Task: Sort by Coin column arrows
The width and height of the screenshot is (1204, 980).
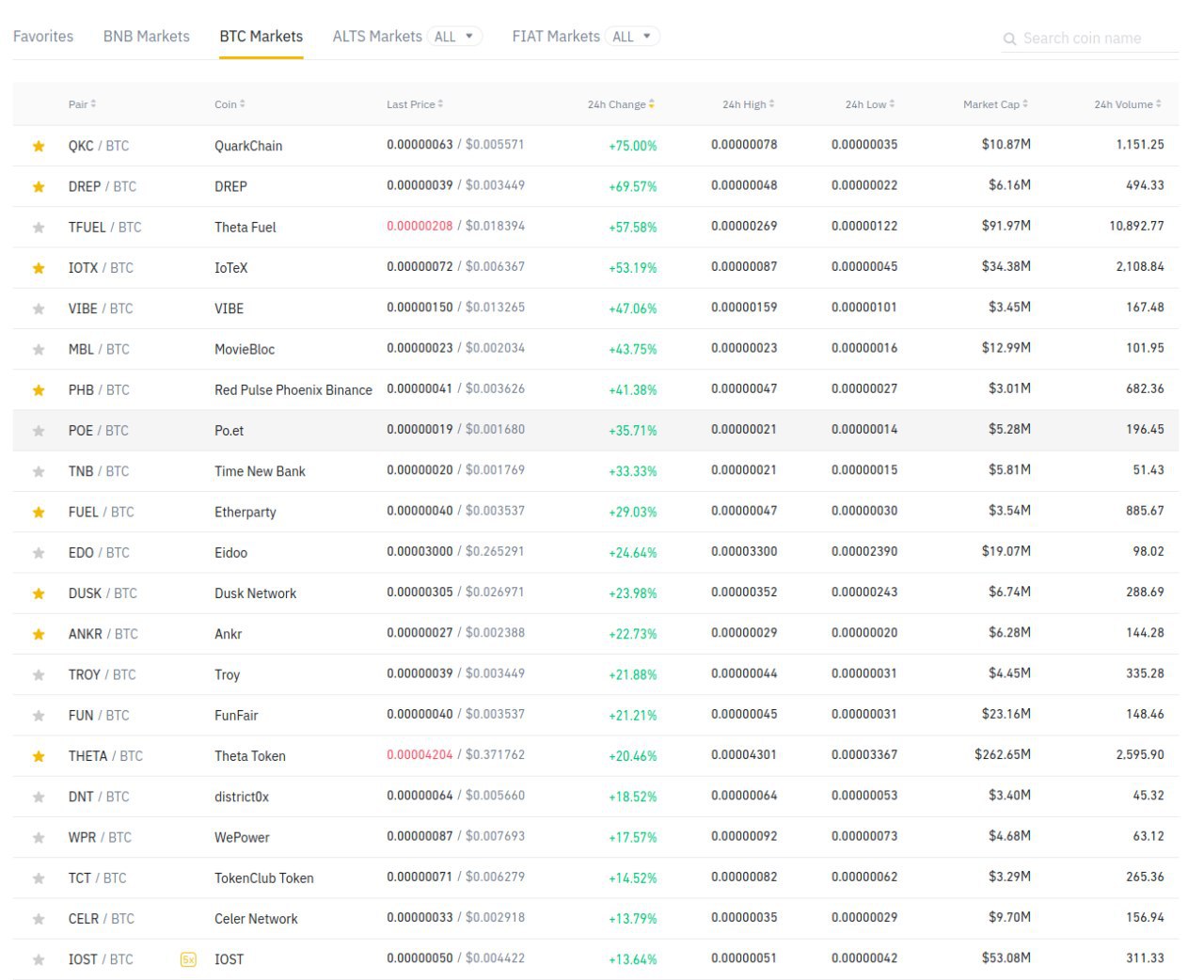Action: tap(243, 104)
